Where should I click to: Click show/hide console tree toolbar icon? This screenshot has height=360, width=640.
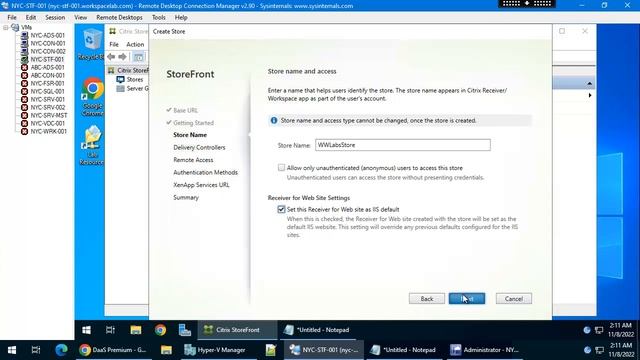tap(139, 57)
